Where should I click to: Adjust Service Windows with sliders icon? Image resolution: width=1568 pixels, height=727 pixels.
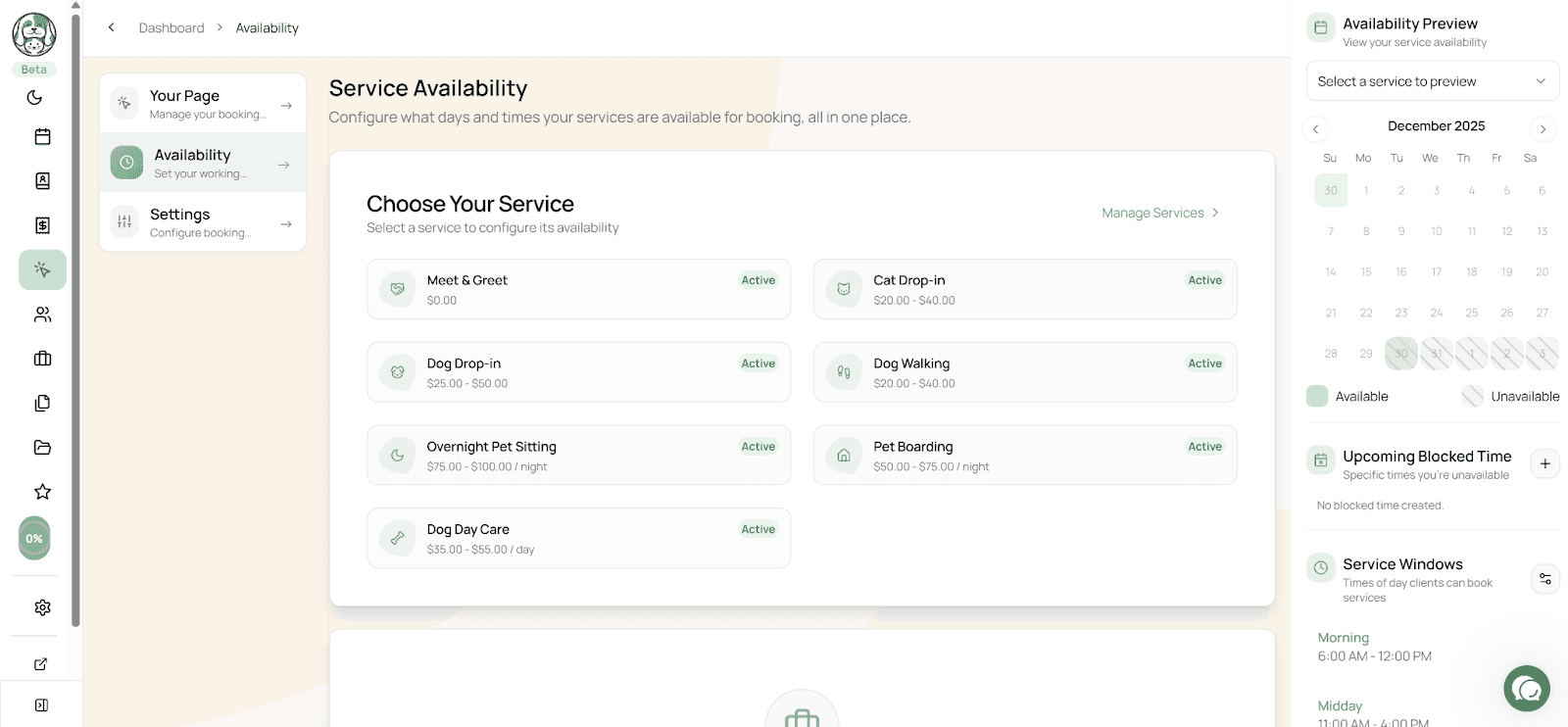pos(1544,579)
